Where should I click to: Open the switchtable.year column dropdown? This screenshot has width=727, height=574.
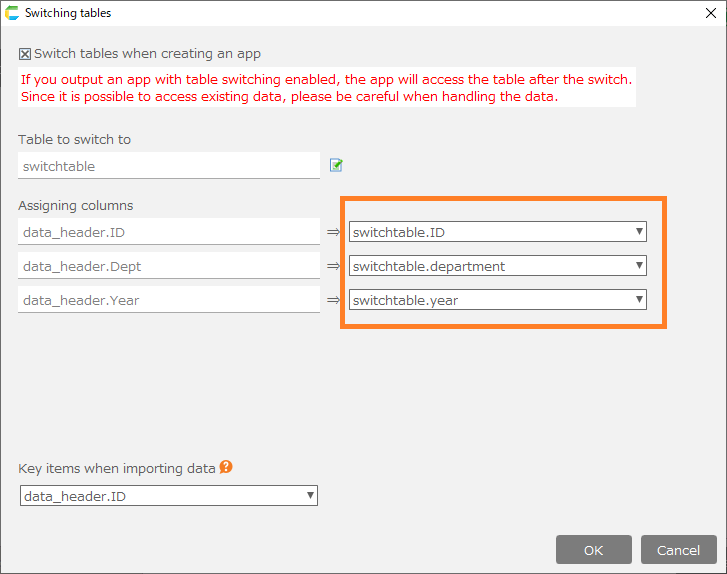[x=497, y=300]
